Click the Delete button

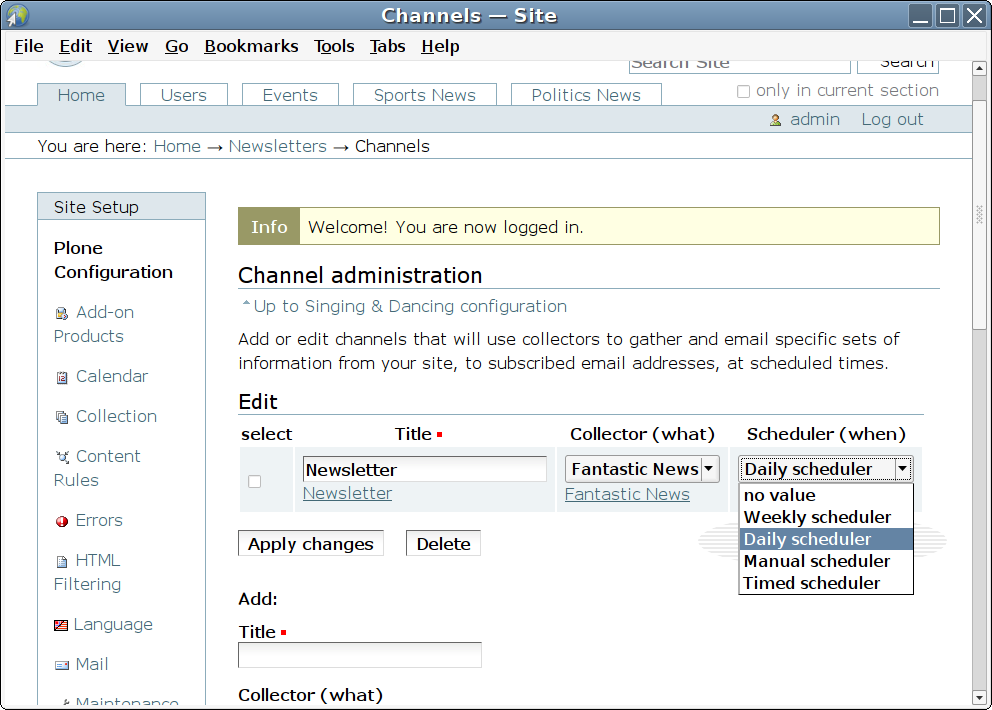coord(443,544)
